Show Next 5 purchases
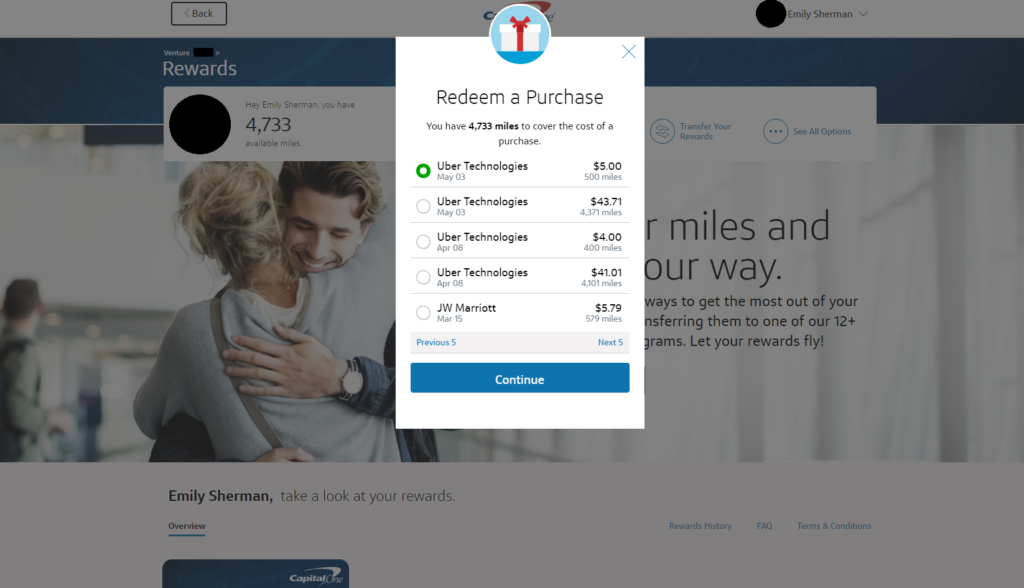 pyautogui.click(x=611, y=342)
